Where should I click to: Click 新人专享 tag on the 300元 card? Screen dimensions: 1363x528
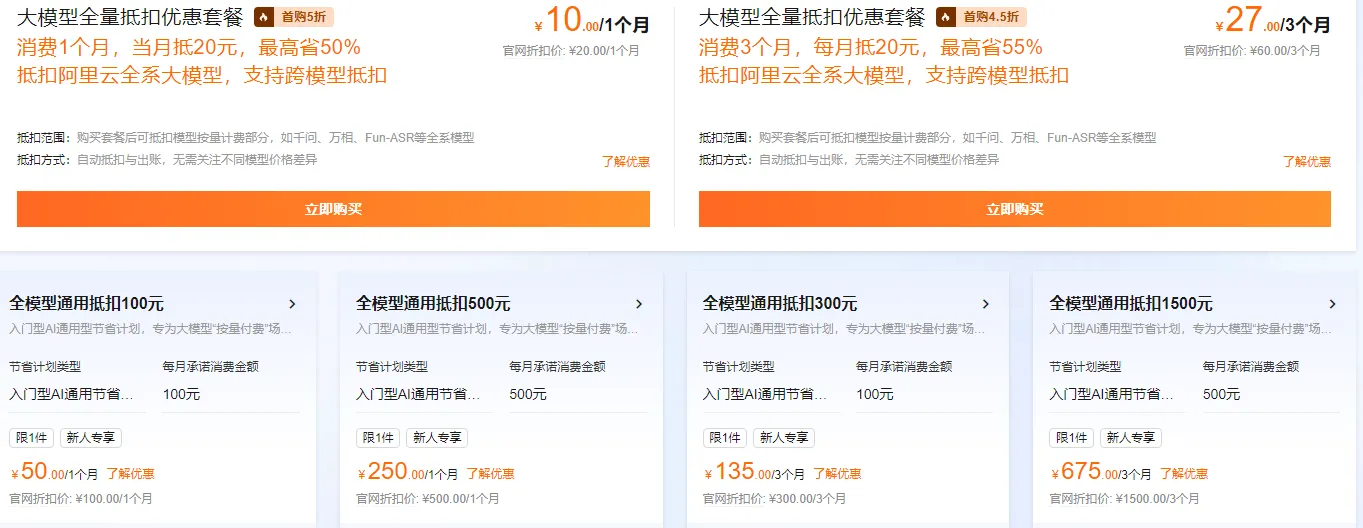click(x=785, y=438)
